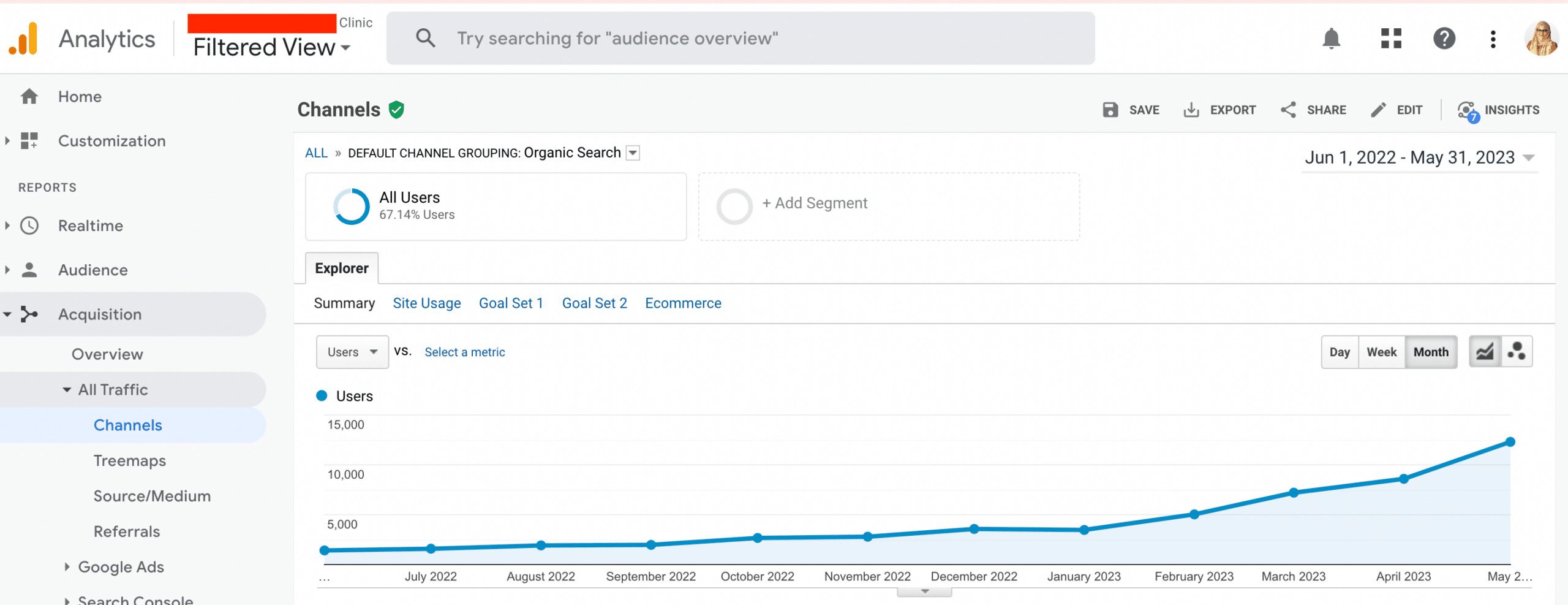Click the Acquisition branching arrows icon
The image size is (1568, 605).
(x=29, y=314)
